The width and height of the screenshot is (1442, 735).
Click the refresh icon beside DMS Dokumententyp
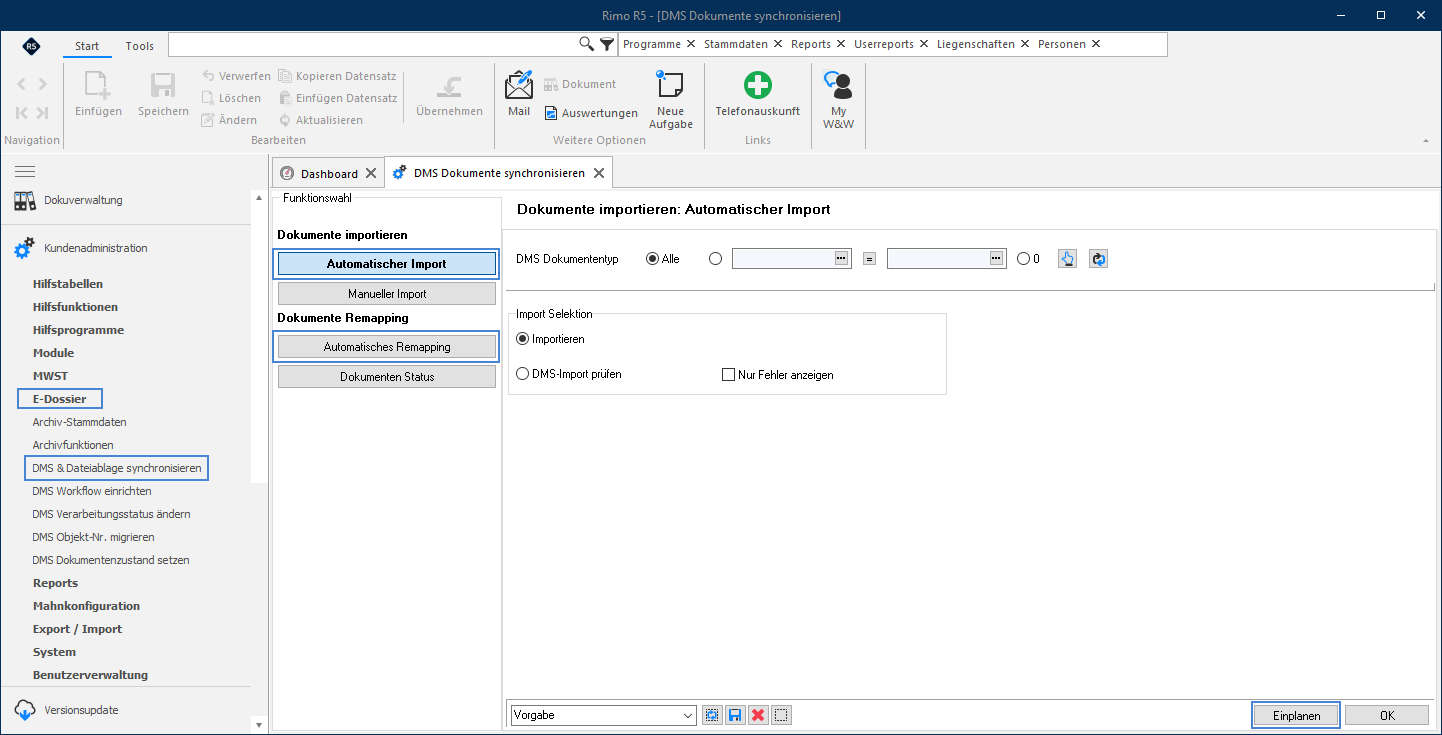(1098, 259)
